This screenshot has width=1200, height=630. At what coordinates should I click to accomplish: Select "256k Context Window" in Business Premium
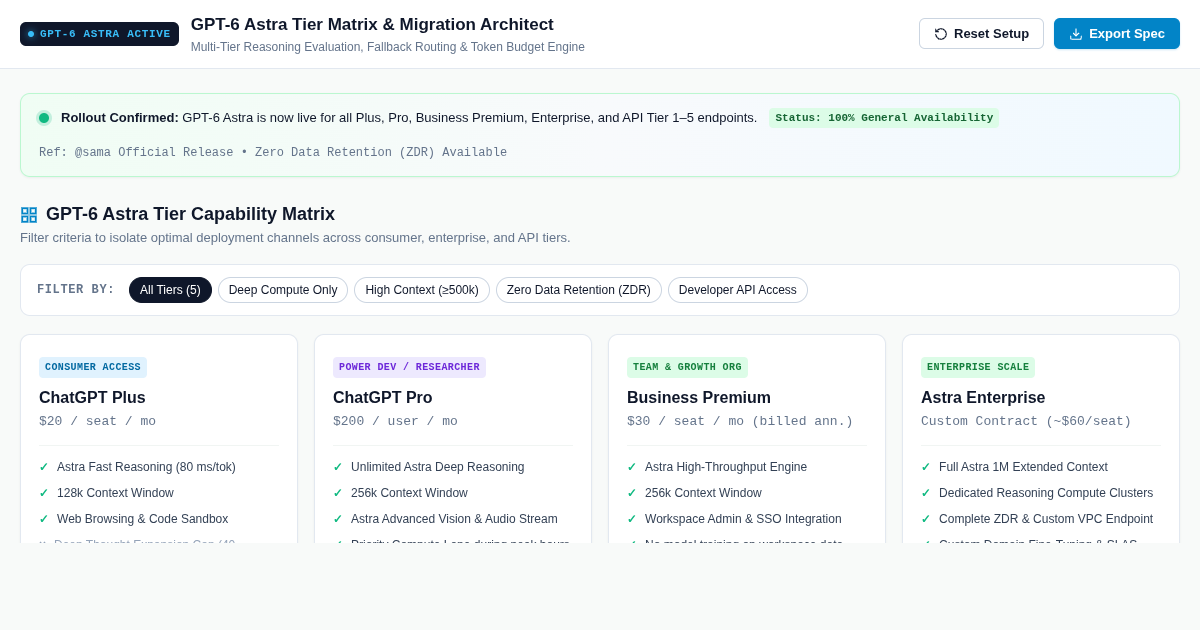tap(703, 493)
